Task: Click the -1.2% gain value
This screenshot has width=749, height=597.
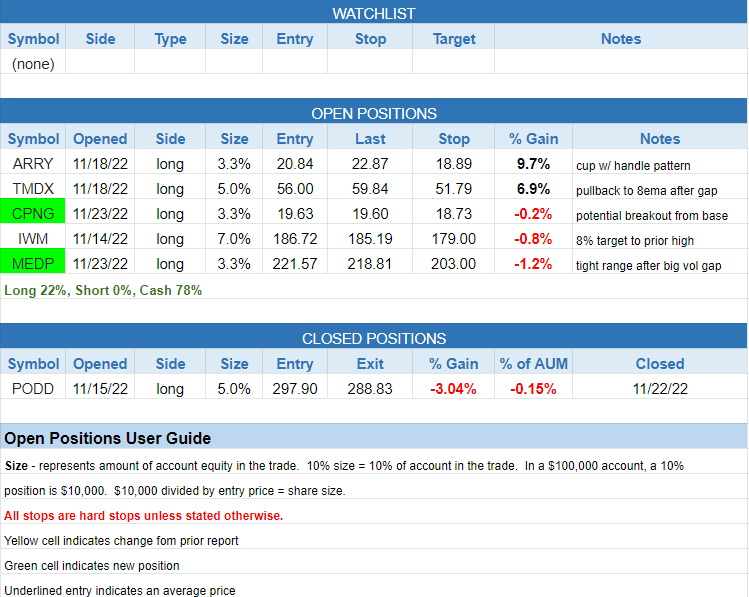Action: [534, 263]
